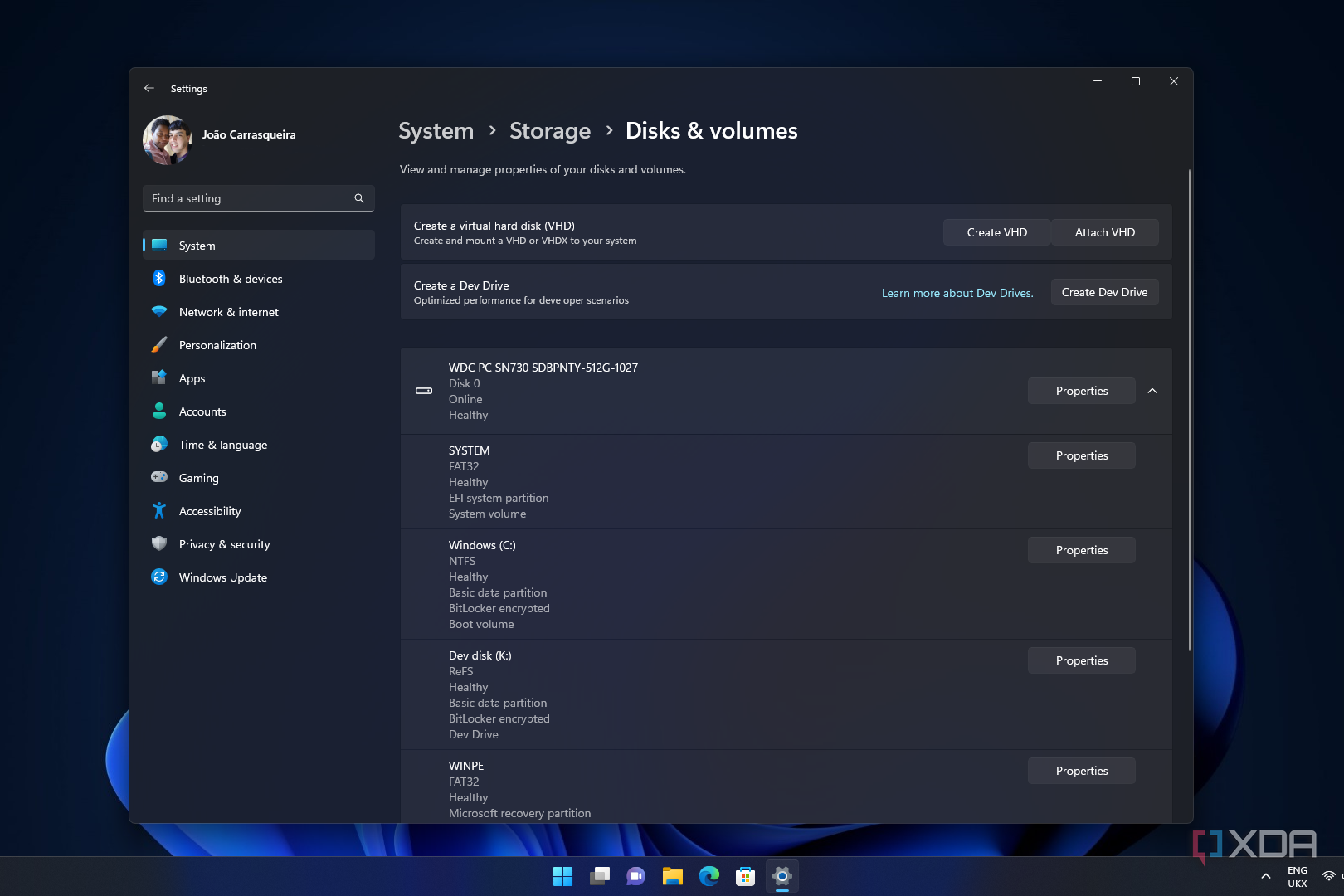Viewport: 1344px width, 896px height.
Task: Open Accessibility settings page
Action: [210, 511]
